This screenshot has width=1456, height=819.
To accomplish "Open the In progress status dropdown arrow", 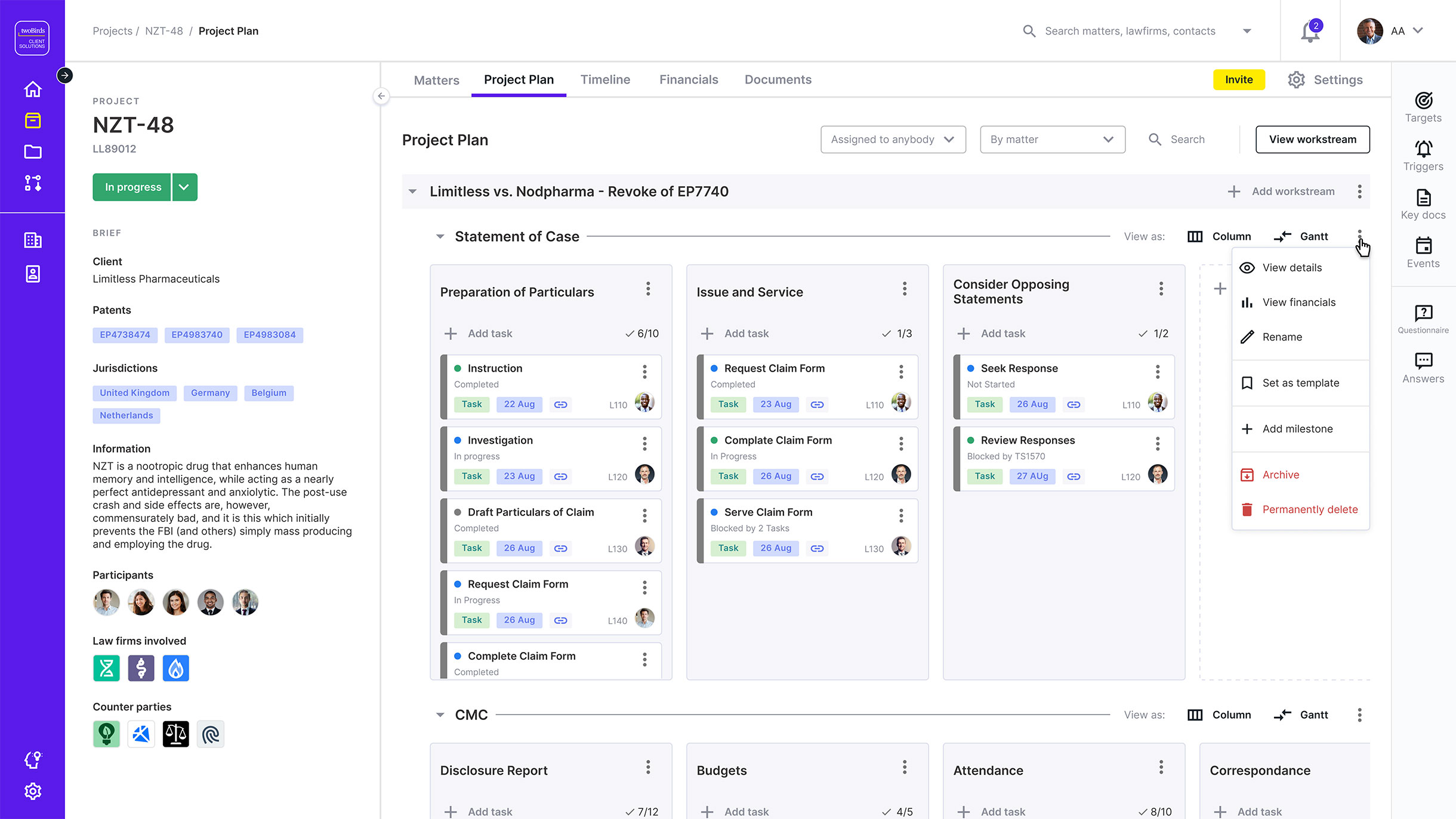I will (184, 187).
